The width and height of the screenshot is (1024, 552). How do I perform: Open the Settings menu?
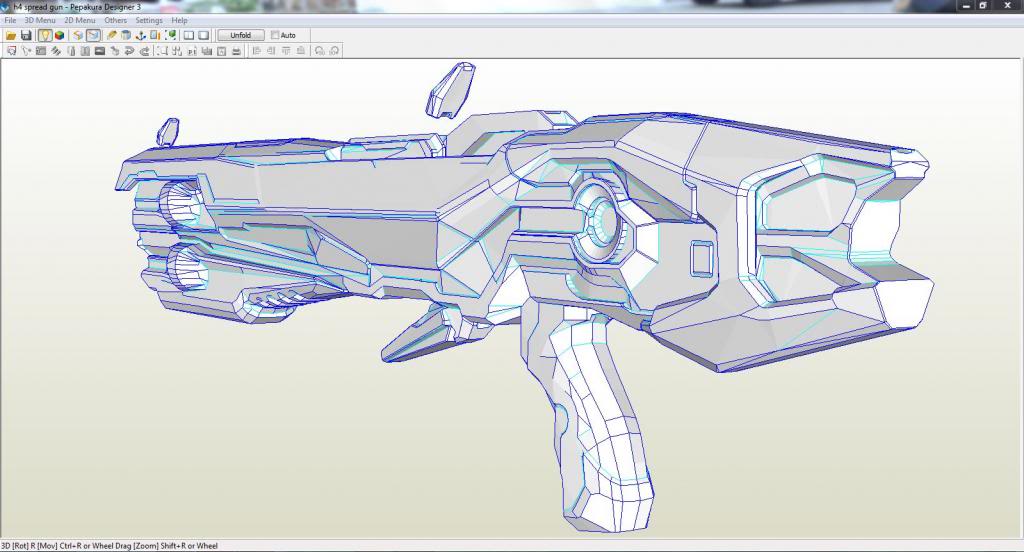click(149, 20)
